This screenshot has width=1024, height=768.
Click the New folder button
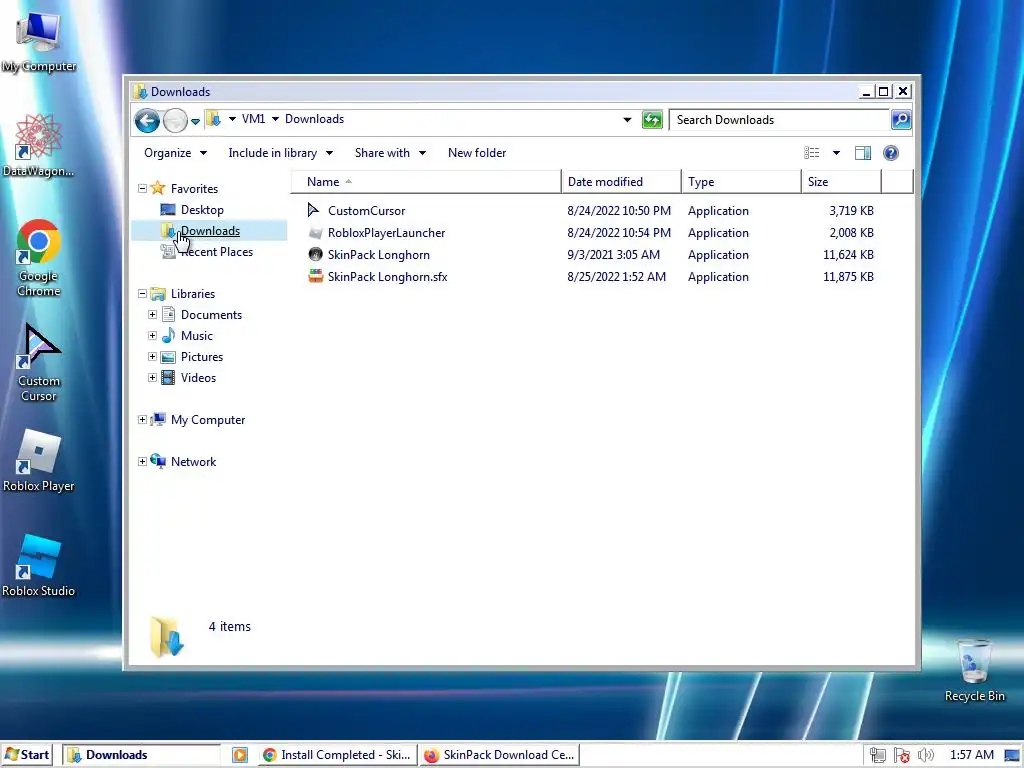[477, 153]
